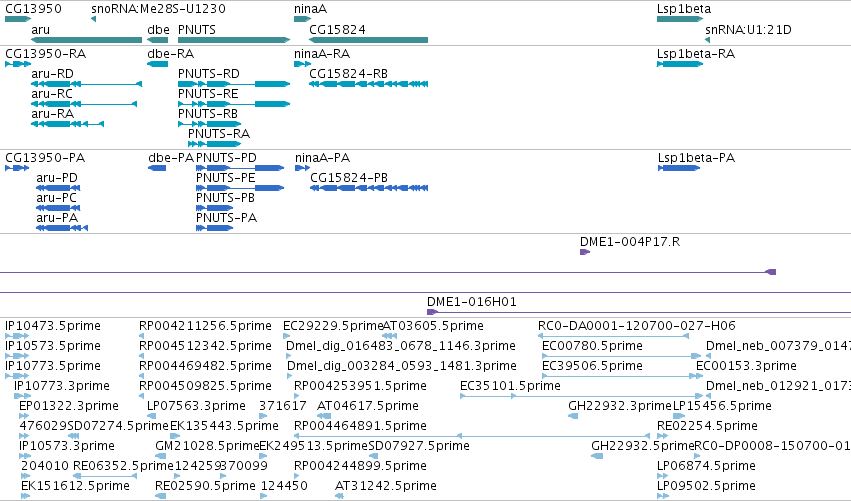Click the dbe-PA protein label
The image size is (851, 501).
coord(171,158)
